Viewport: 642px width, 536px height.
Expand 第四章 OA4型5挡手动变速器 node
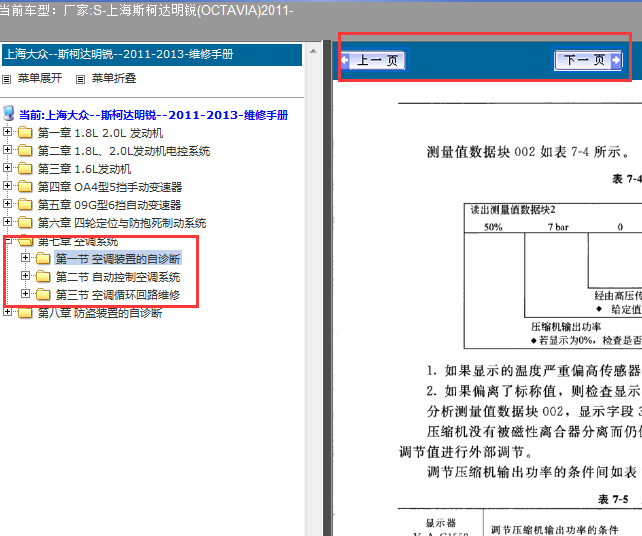[7, 185]
